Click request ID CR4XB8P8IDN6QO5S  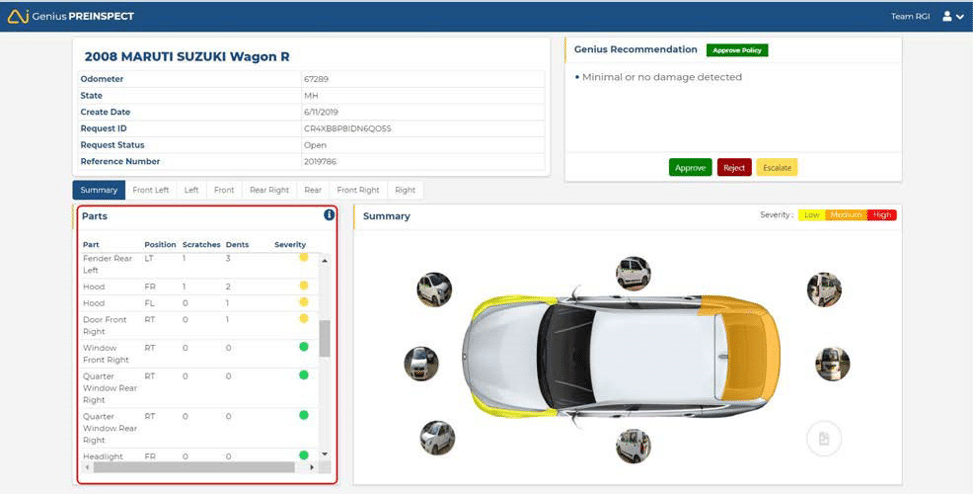[x=348, y=128]
